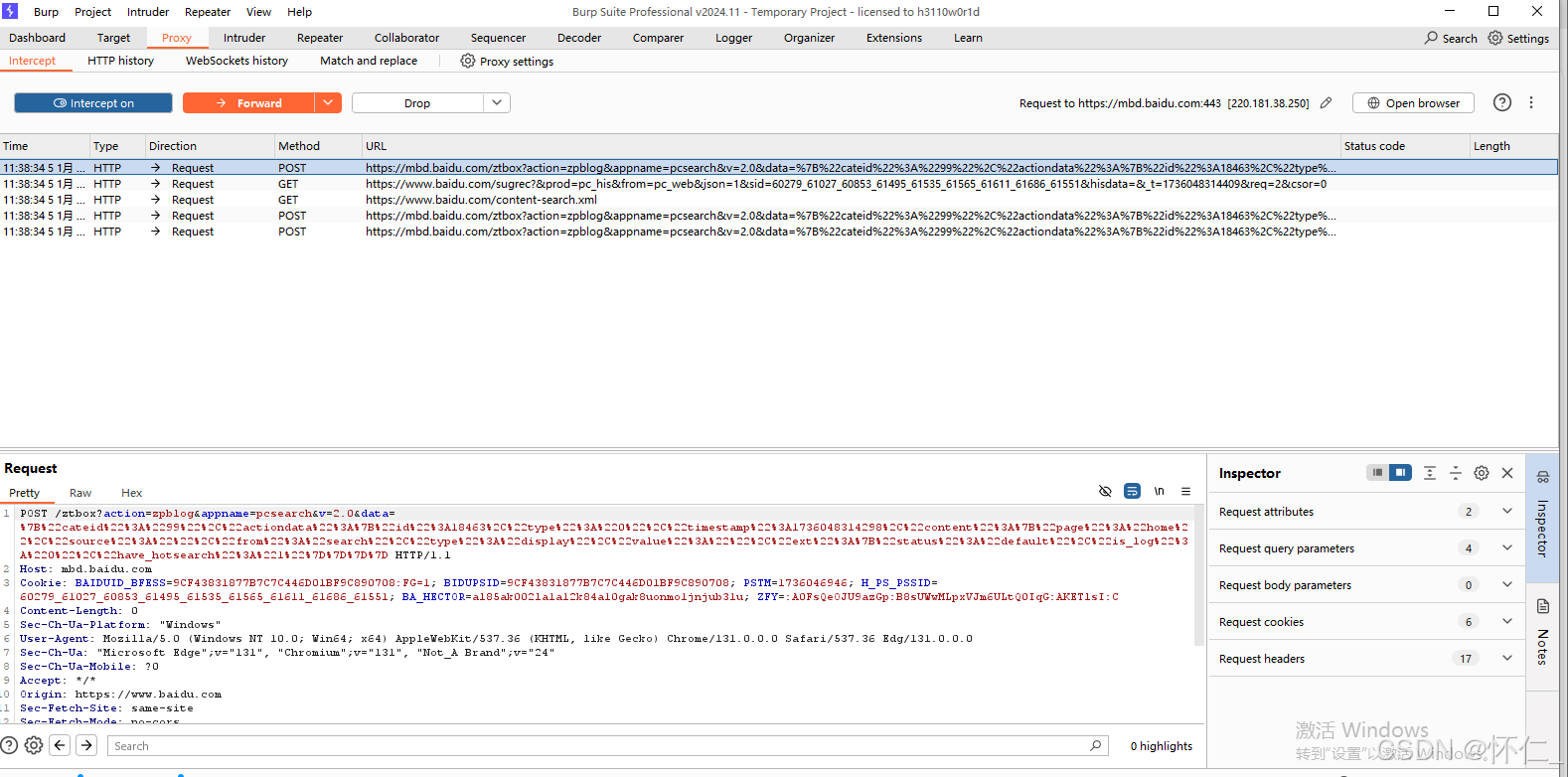Toggle show newline characters \n button
This screenshot has height=777, width=1568.
coord(1159,491)
